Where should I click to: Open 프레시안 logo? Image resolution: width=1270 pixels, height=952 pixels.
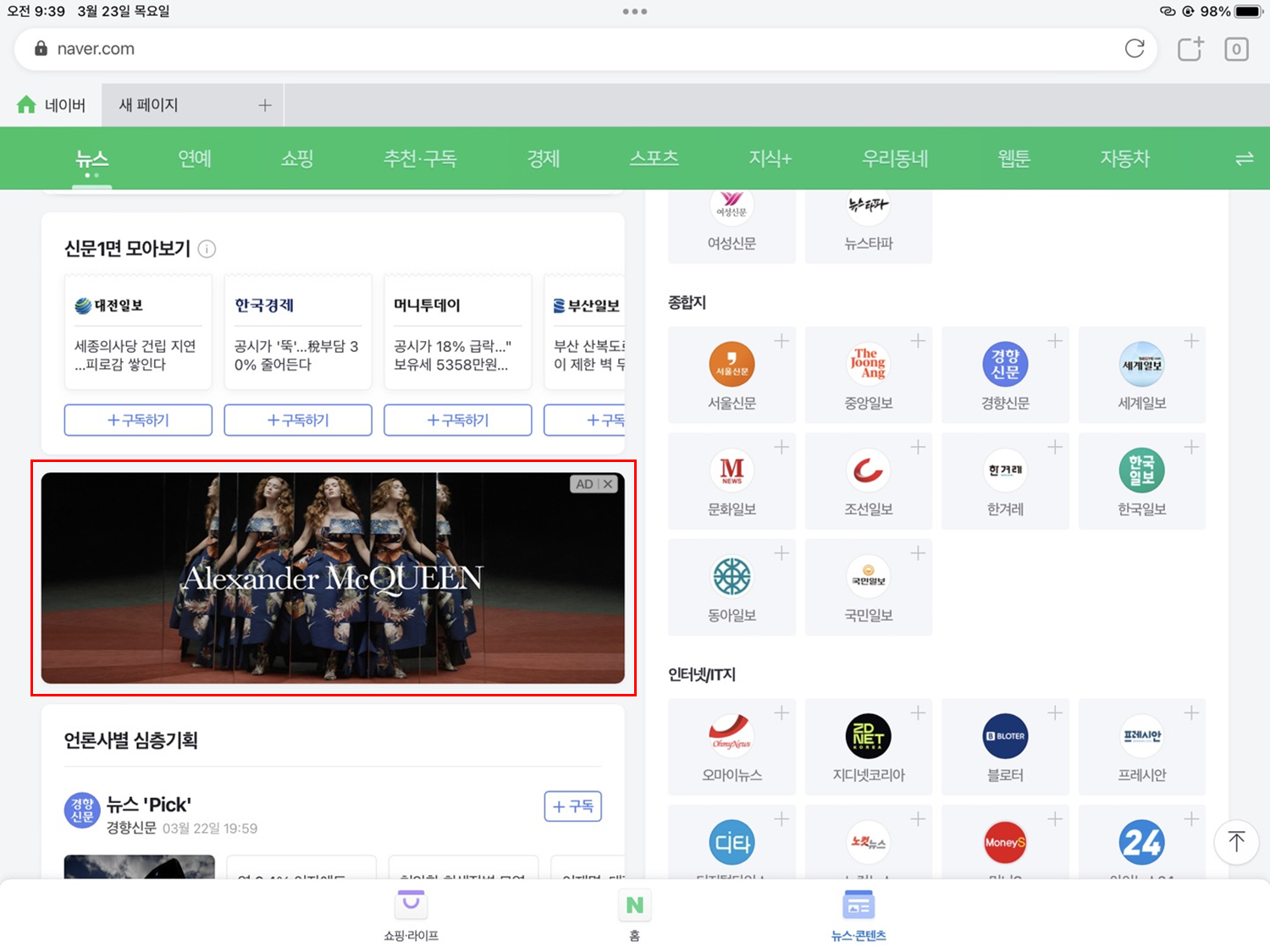click(x=1142, y=736)
